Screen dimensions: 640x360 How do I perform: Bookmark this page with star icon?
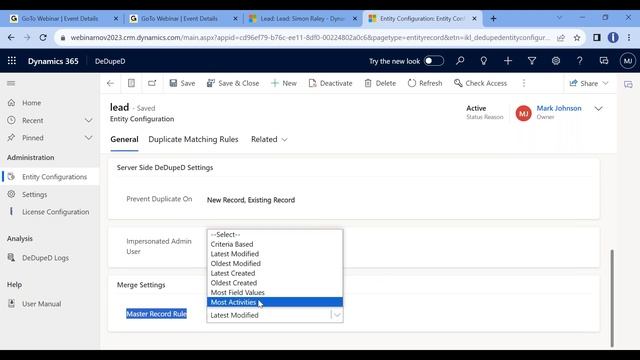click(x=577, y=38)
